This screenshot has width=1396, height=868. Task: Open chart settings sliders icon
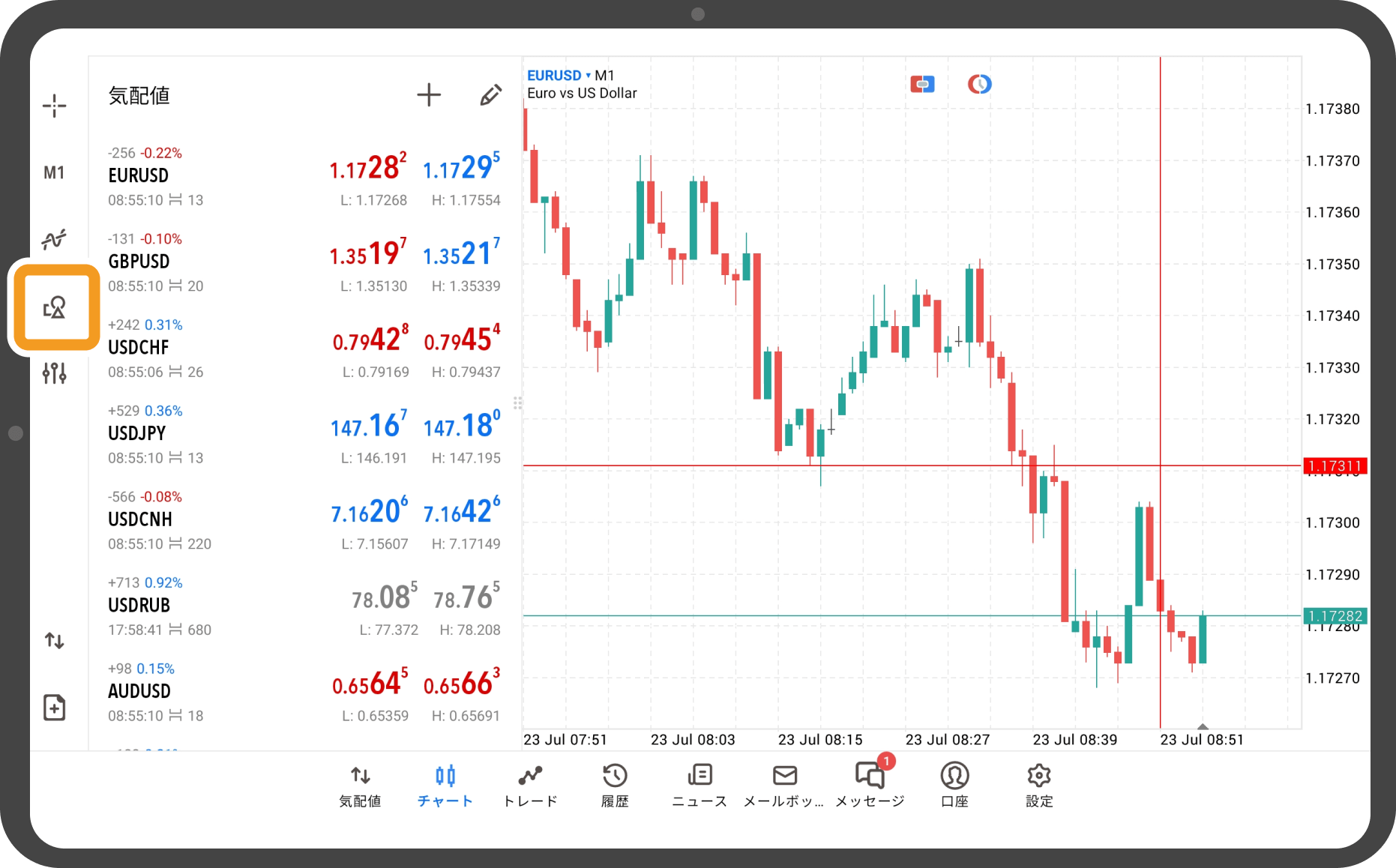tap(54, 373)
